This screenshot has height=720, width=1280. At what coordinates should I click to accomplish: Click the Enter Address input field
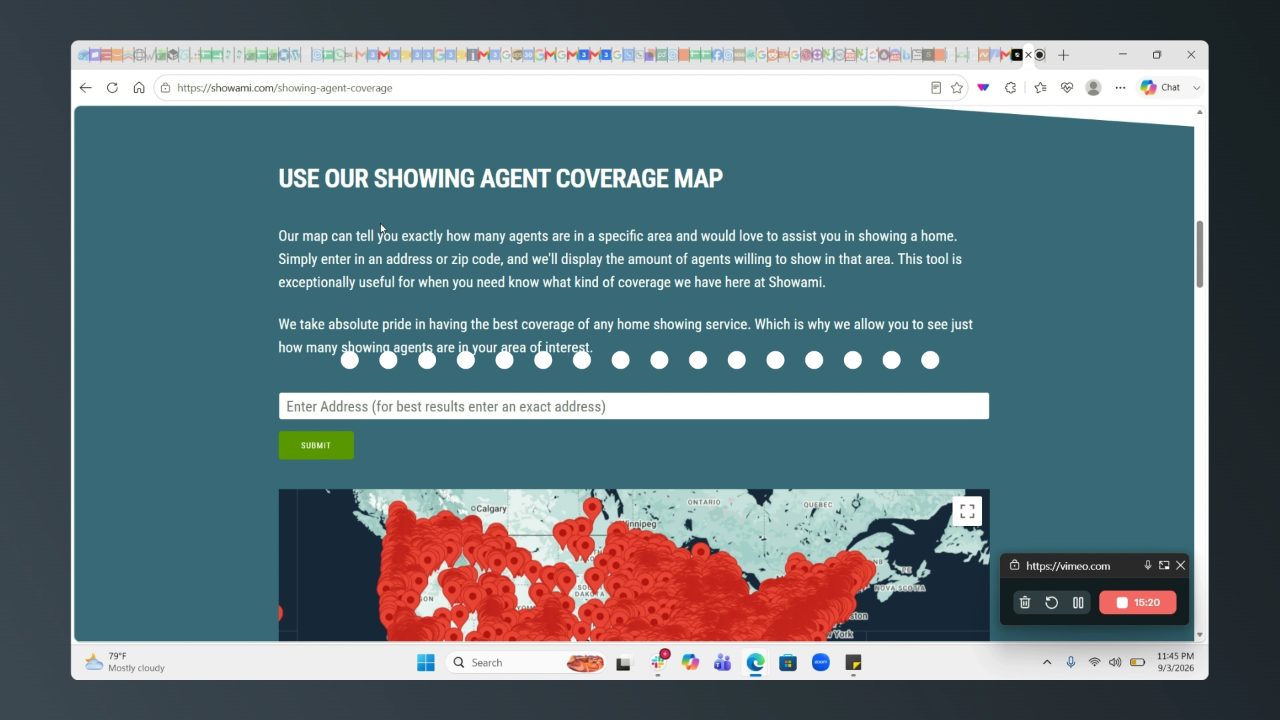[x=634, y=406]
